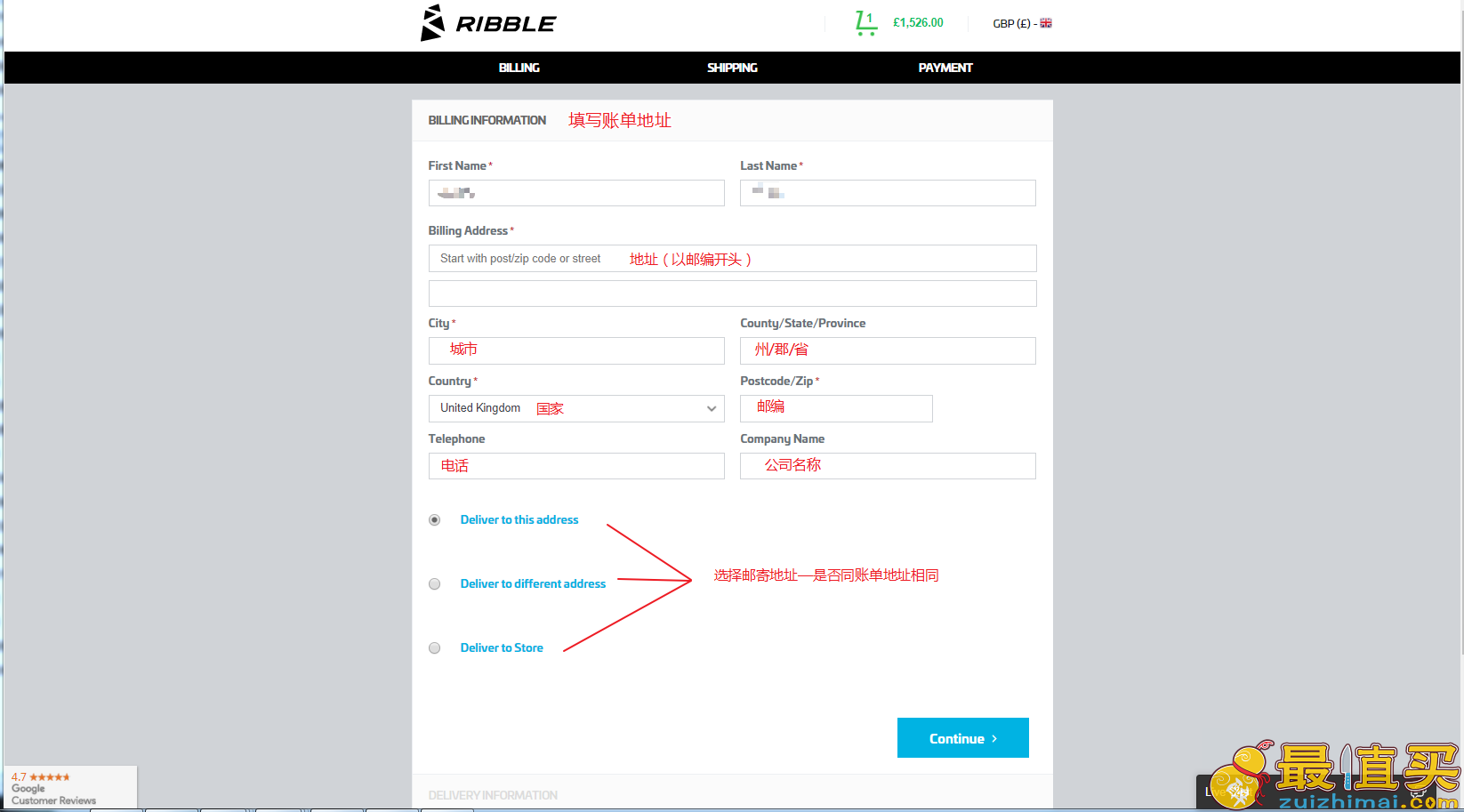Select Deliver to this address radio button

coord(435,520)
